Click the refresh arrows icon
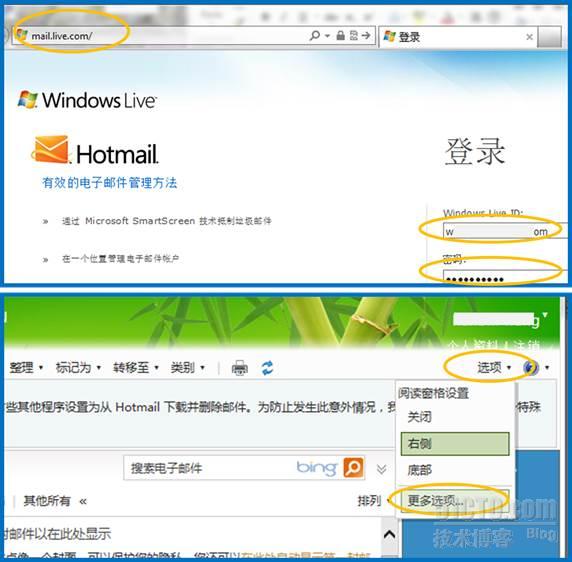Viewport: 572px width, 562px height. click(267, 368)
